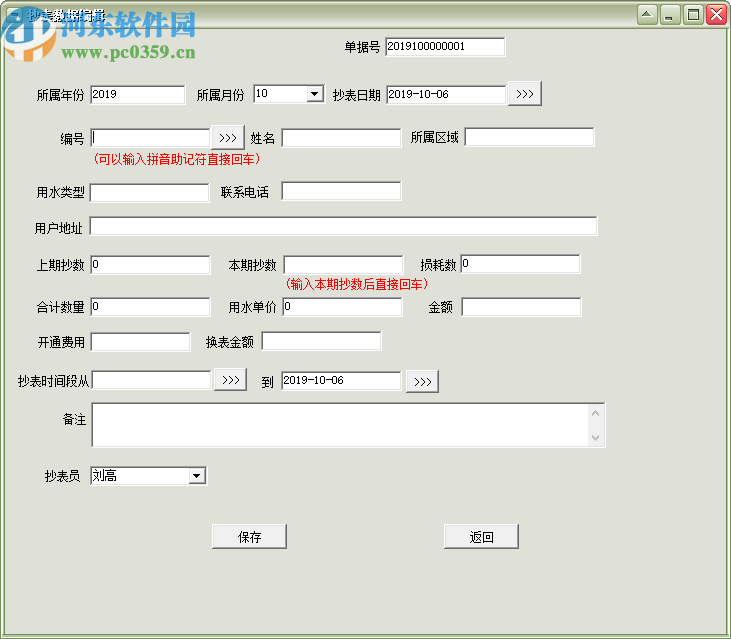Focus the 本期抄数 input field

click(x=344, y=265)
